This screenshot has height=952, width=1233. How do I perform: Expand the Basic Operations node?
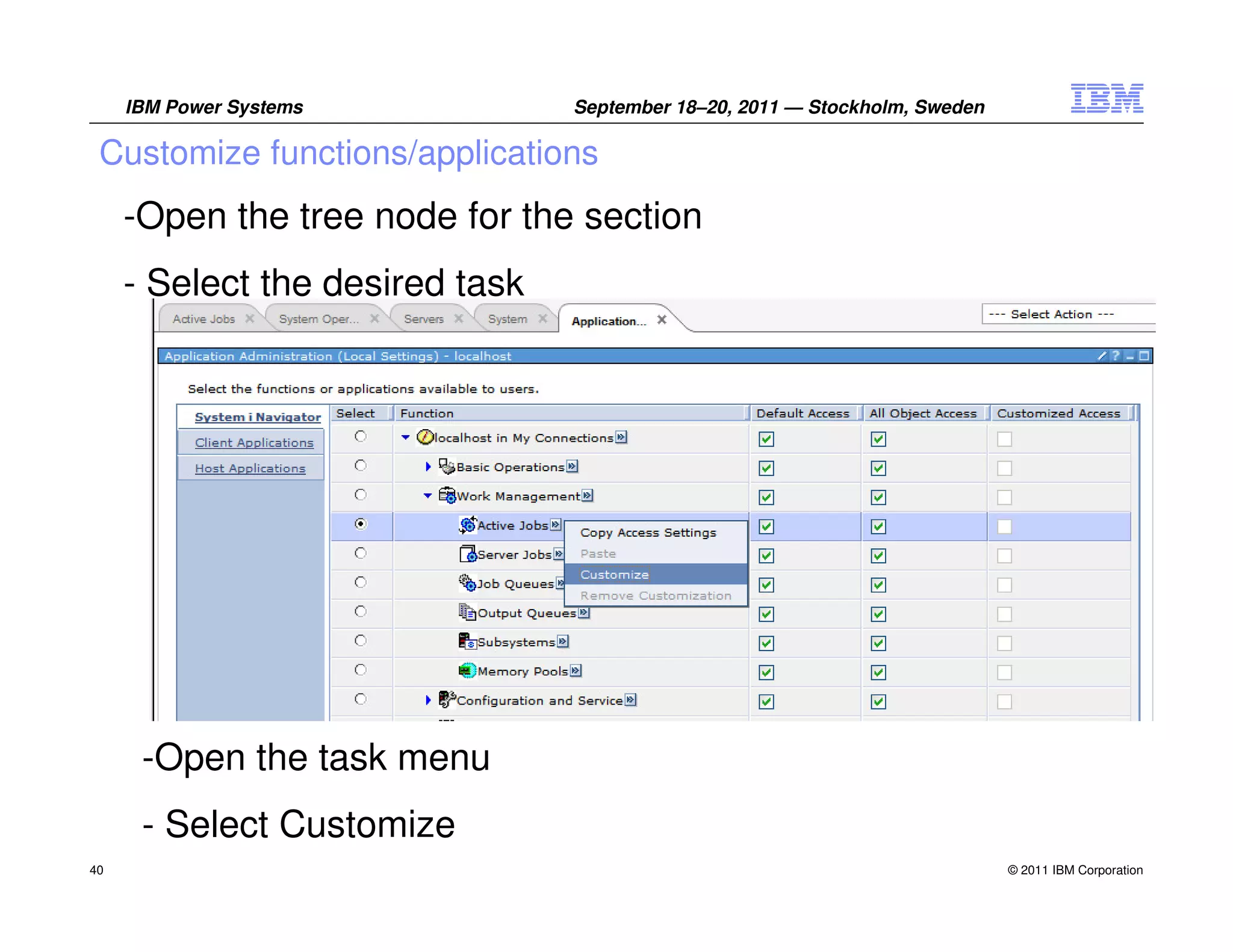pyautogui.click(x=428, y=466)
